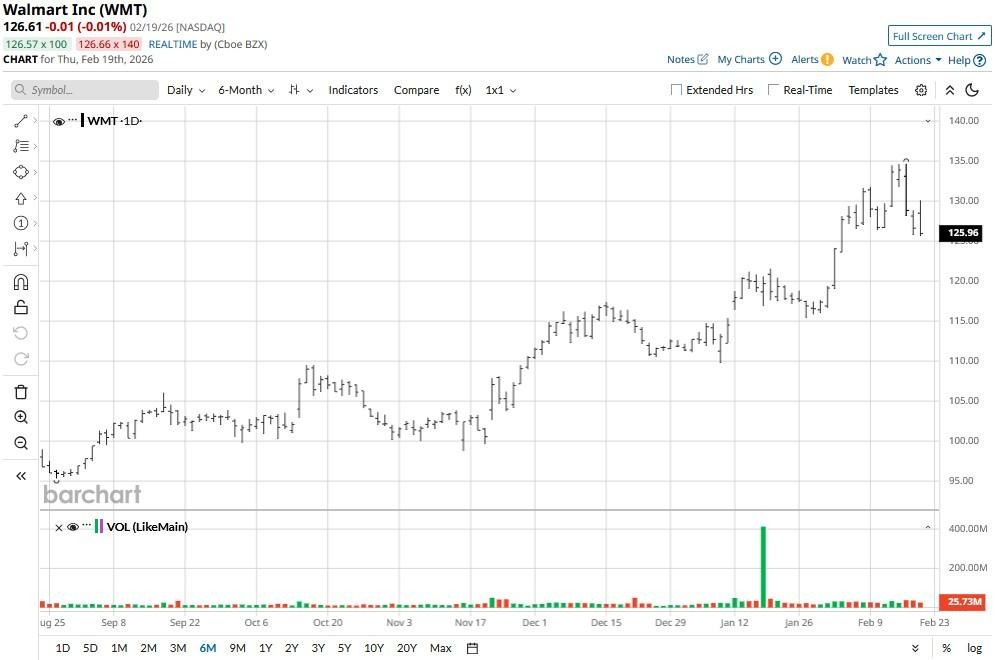Redo the last chart action
The image size is (995, 660).
(20, 359)
